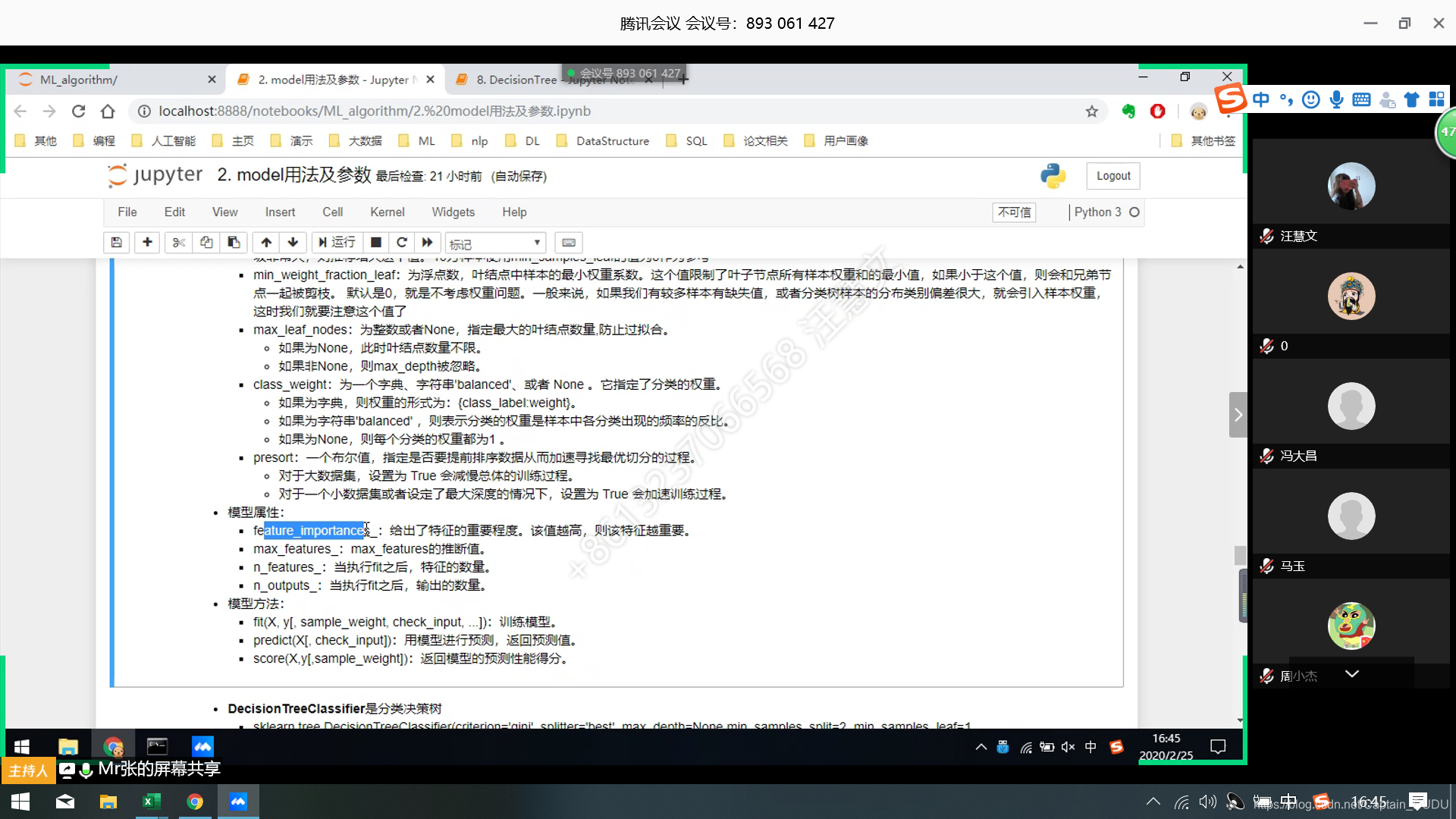Open the SQL bookmarks folder
This screenshot has width=1456, height=819.
[686, 141]
